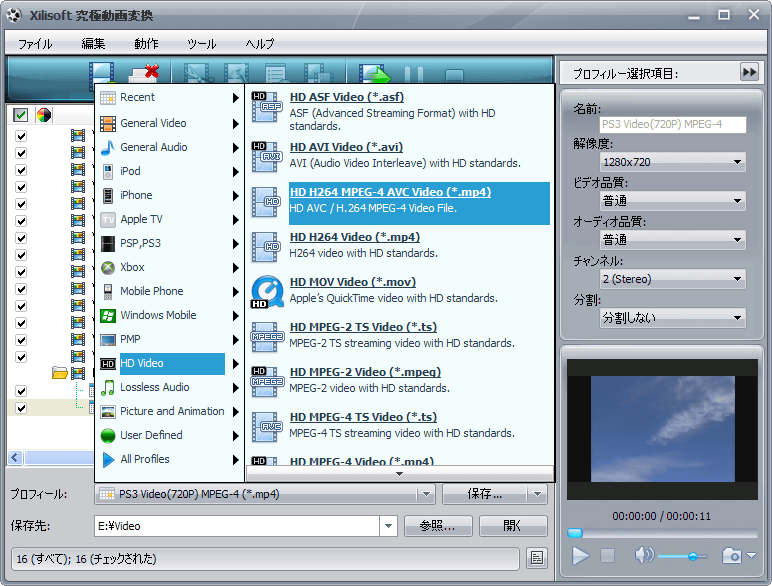This screenshot has width=772, height=586.
Task: Open the 保存先 destination path dropdown arrow
Action: [x=388, y=526]
